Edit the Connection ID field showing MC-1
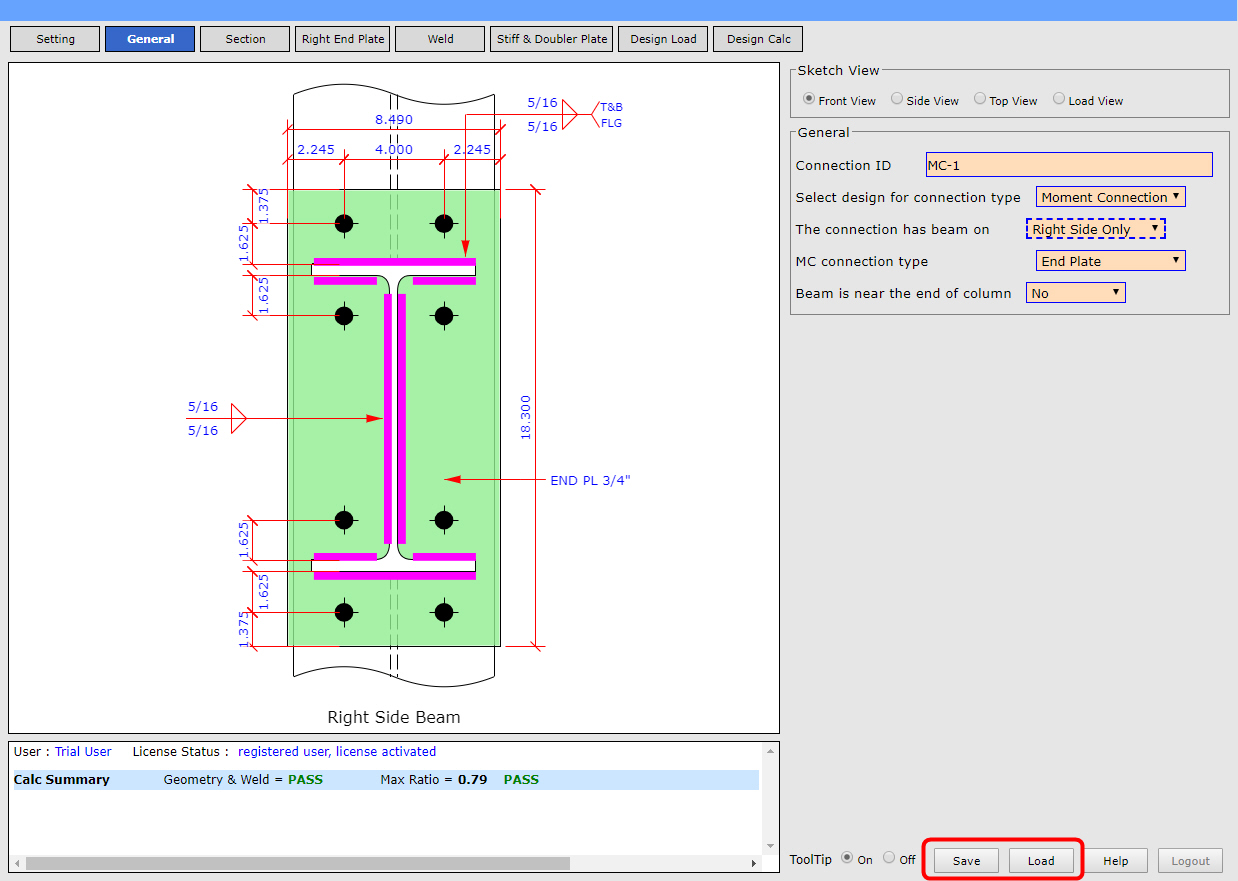This screenshot has height=881, width=1238. [1068, 164]
